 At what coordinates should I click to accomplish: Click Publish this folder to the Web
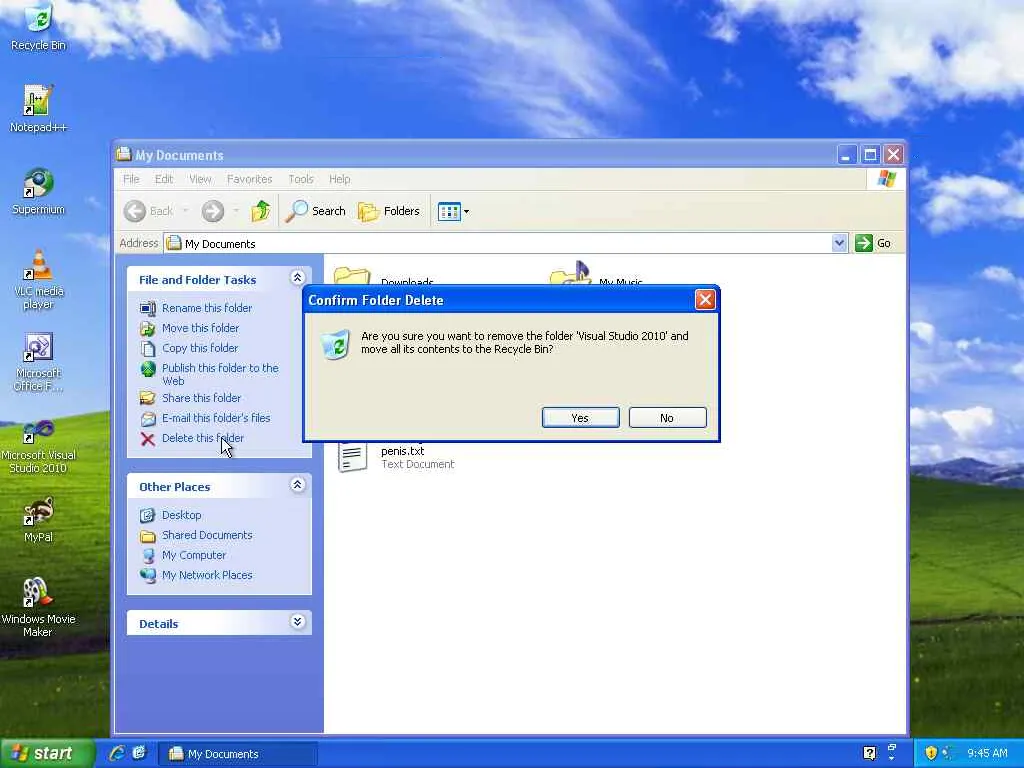(x=220, y=374)
